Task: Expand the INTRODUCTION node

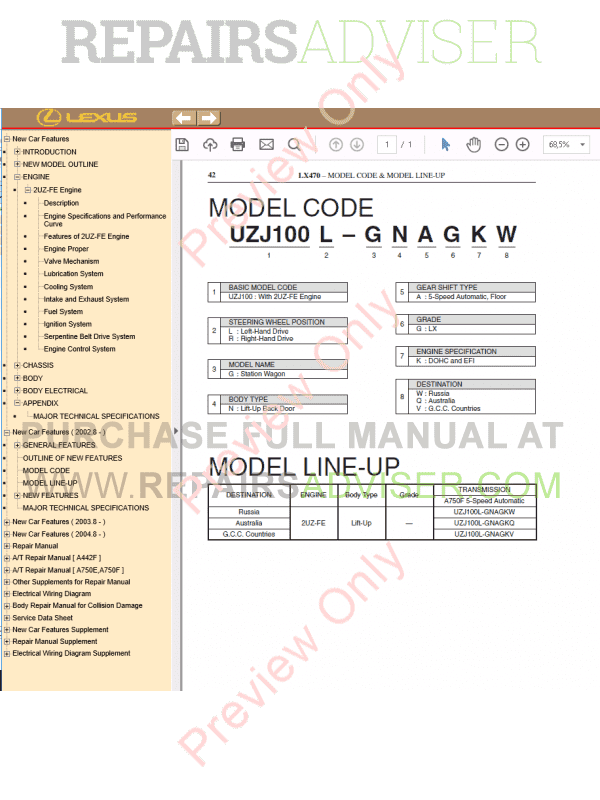Action: click(17, 152)
